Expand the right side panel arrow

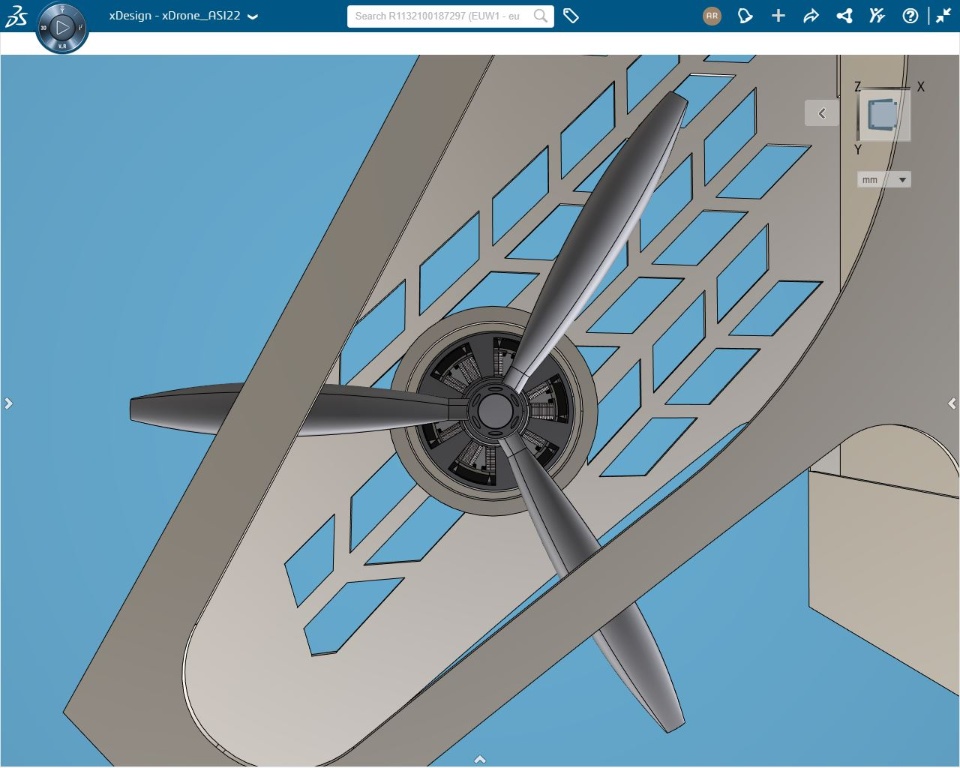(952, 403)
